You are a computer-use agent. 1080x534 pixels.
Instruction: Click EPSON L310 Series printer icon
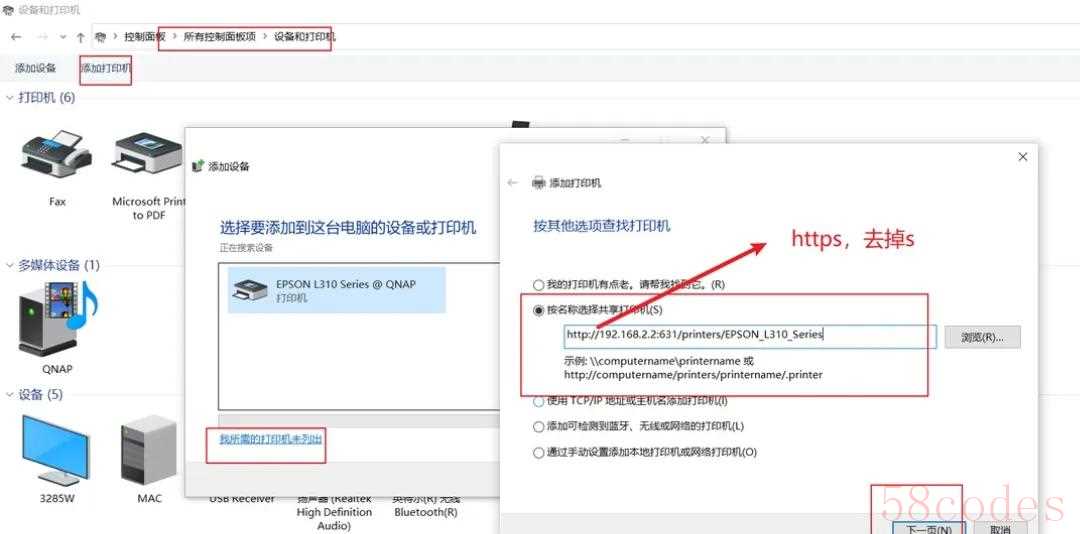pyautogui.click(x=250, y=290)
